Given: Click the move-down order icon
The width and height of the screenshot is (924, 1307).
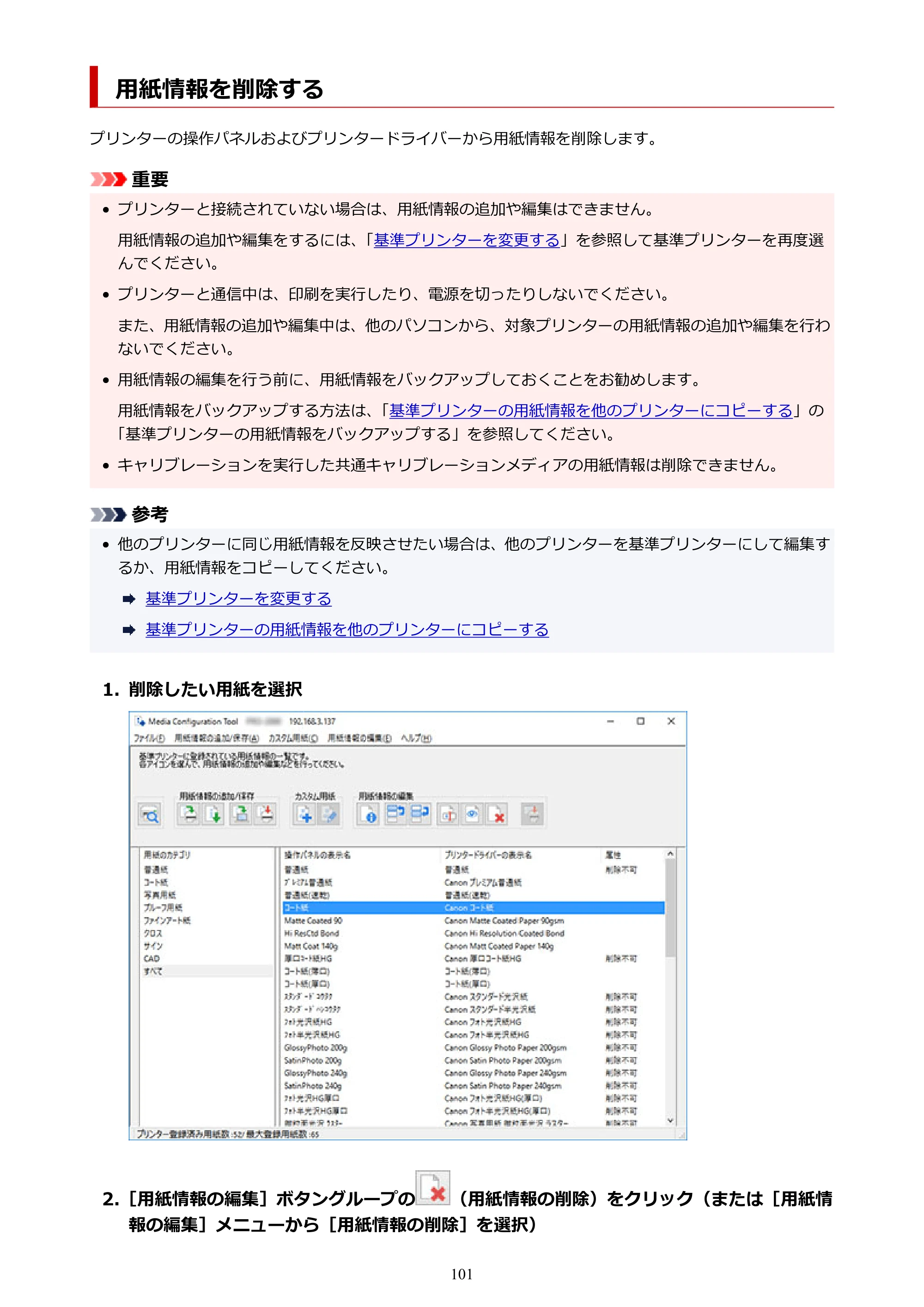Looking at the screenshot, I should [x=420, y=815].
